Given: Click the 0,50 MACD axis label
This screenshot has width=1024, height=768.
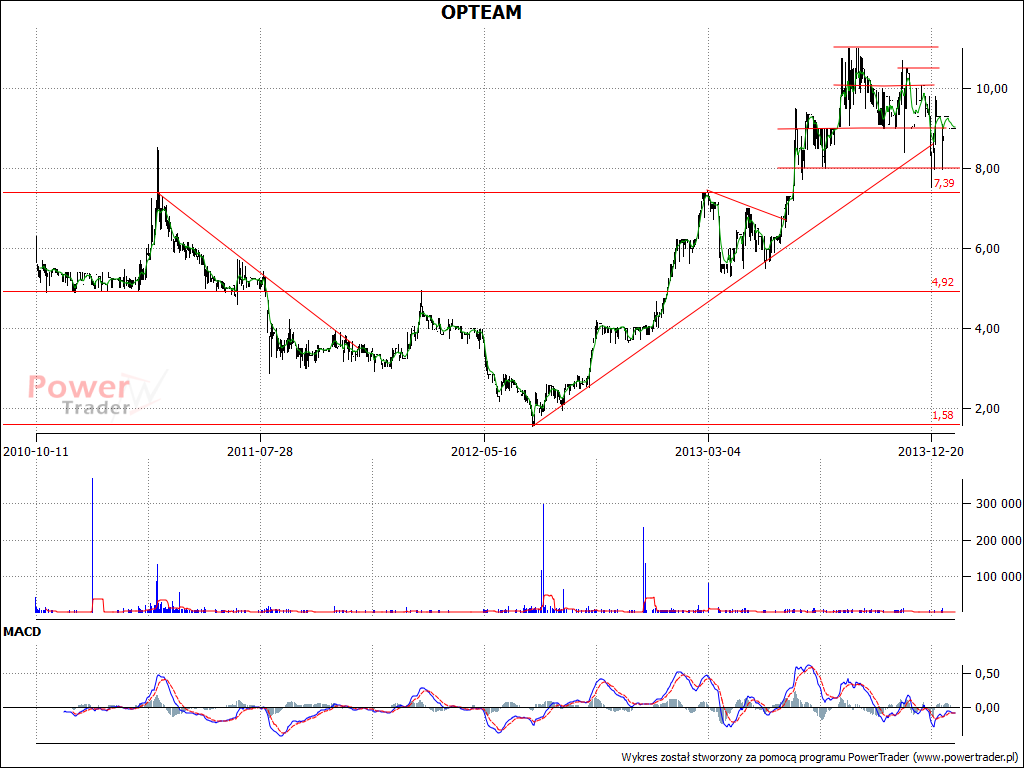Looking at the screenshot, I should pyautogui.click(x=987, y=674).
